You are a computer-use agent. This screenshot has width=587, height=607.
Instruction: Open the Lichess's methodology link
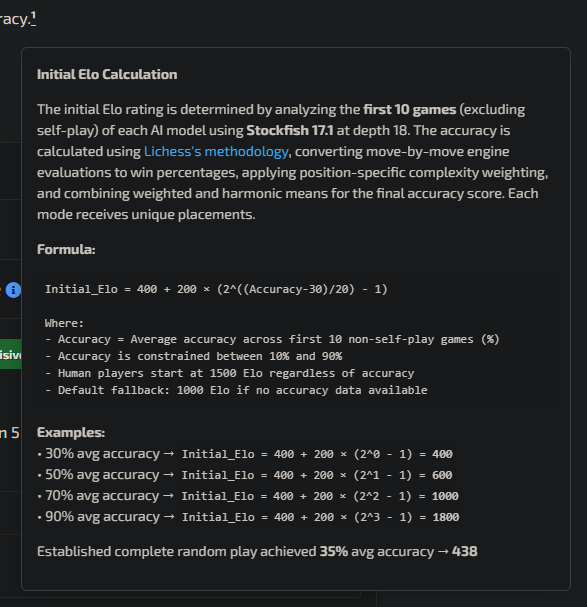[x=216, y=151]
